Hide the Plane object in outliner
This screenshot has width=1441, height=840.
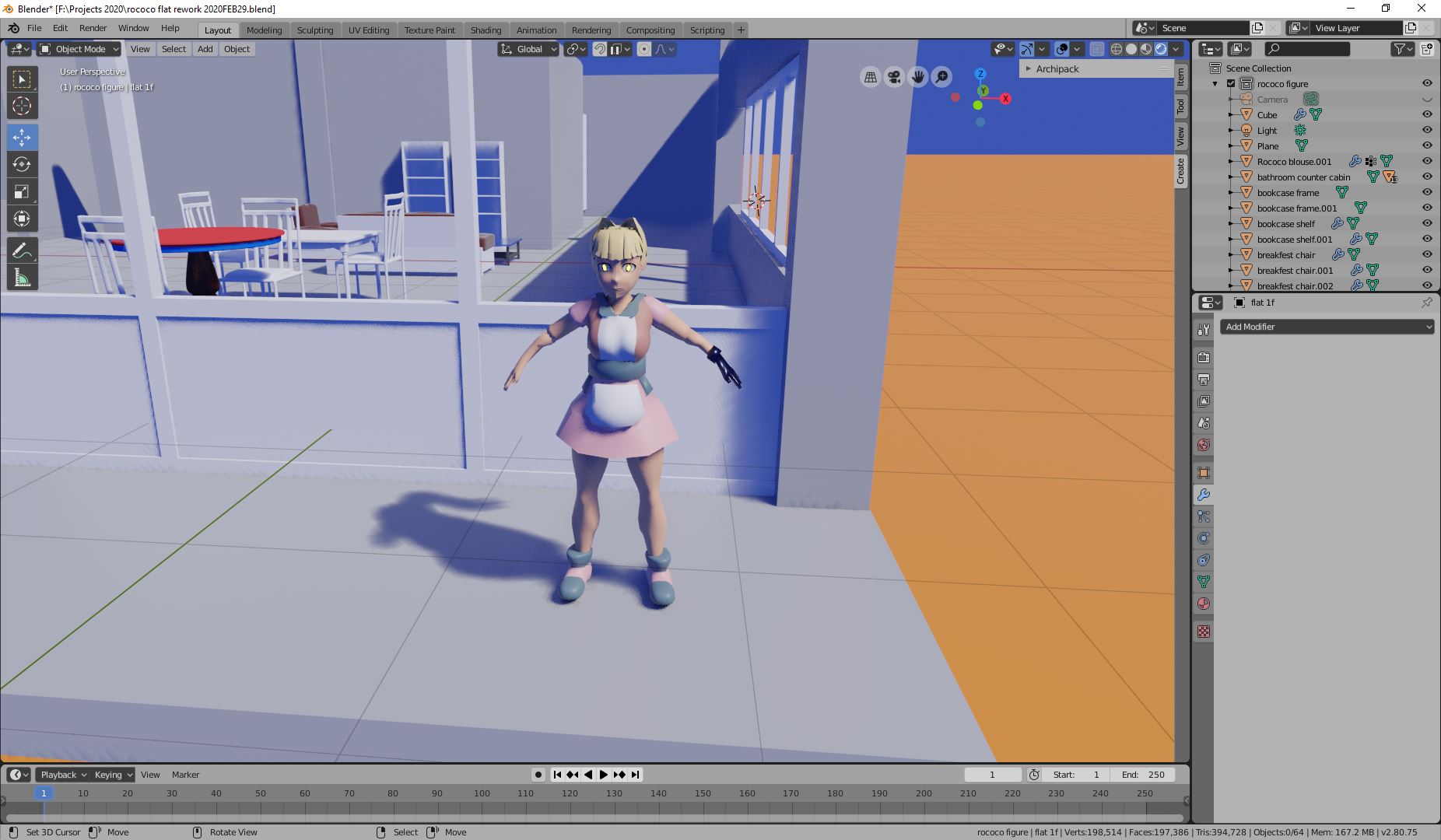[x=1427, y=145]
